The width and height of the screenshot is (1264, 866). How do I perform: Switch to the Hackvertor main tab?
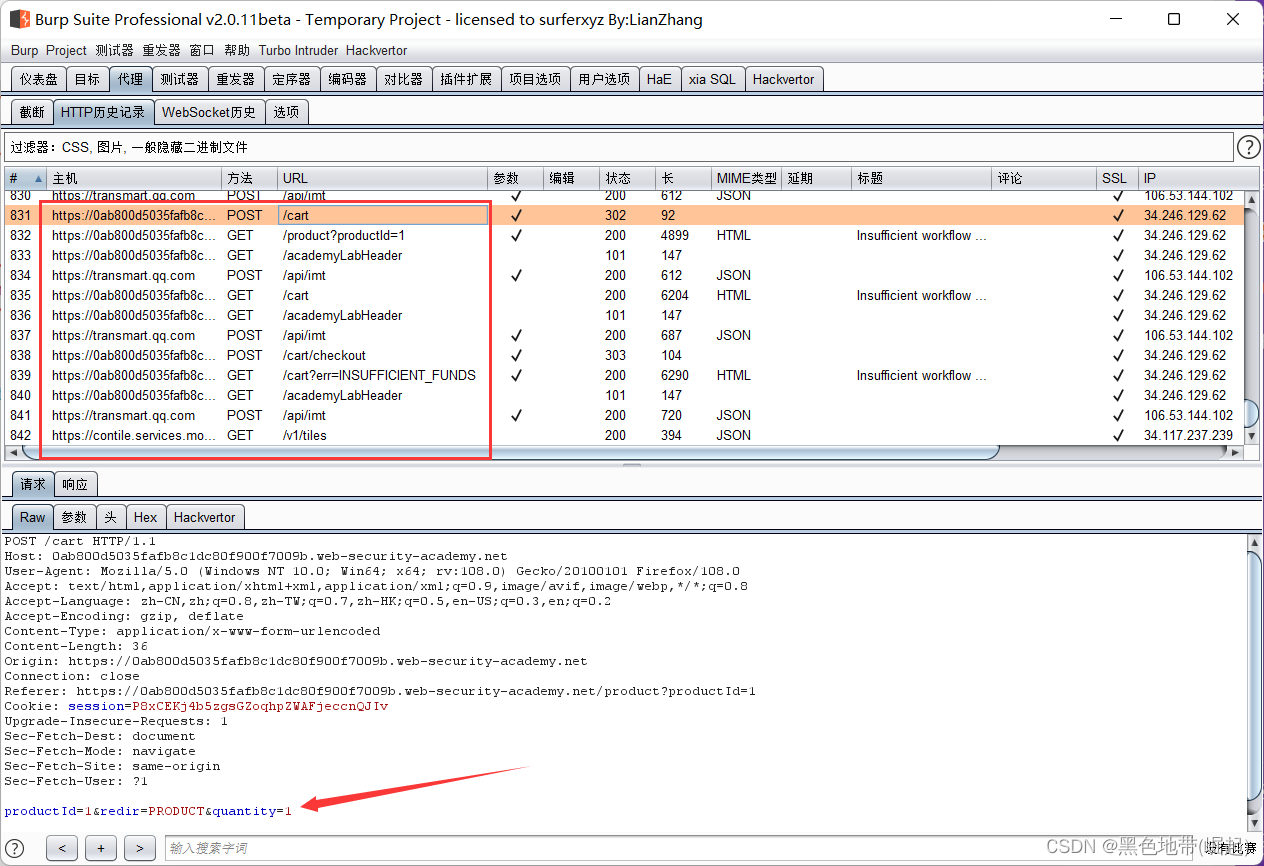click(x=784, y=79)
